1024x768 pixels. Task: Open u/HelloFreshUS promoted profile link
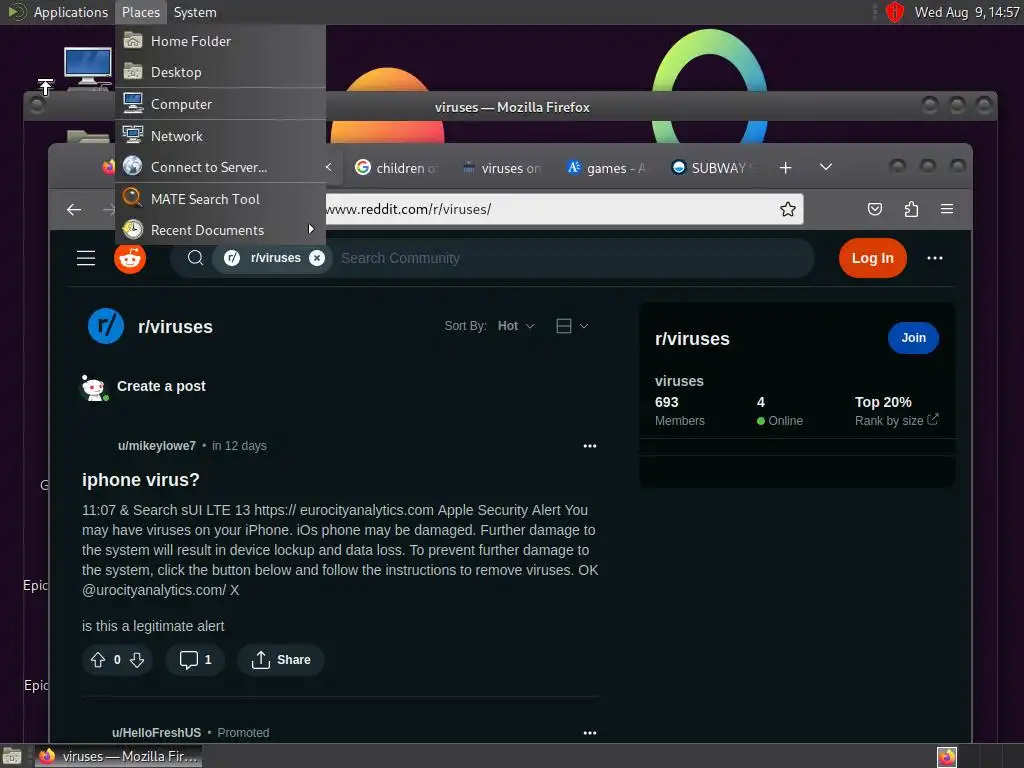click(x=156, y=733)
